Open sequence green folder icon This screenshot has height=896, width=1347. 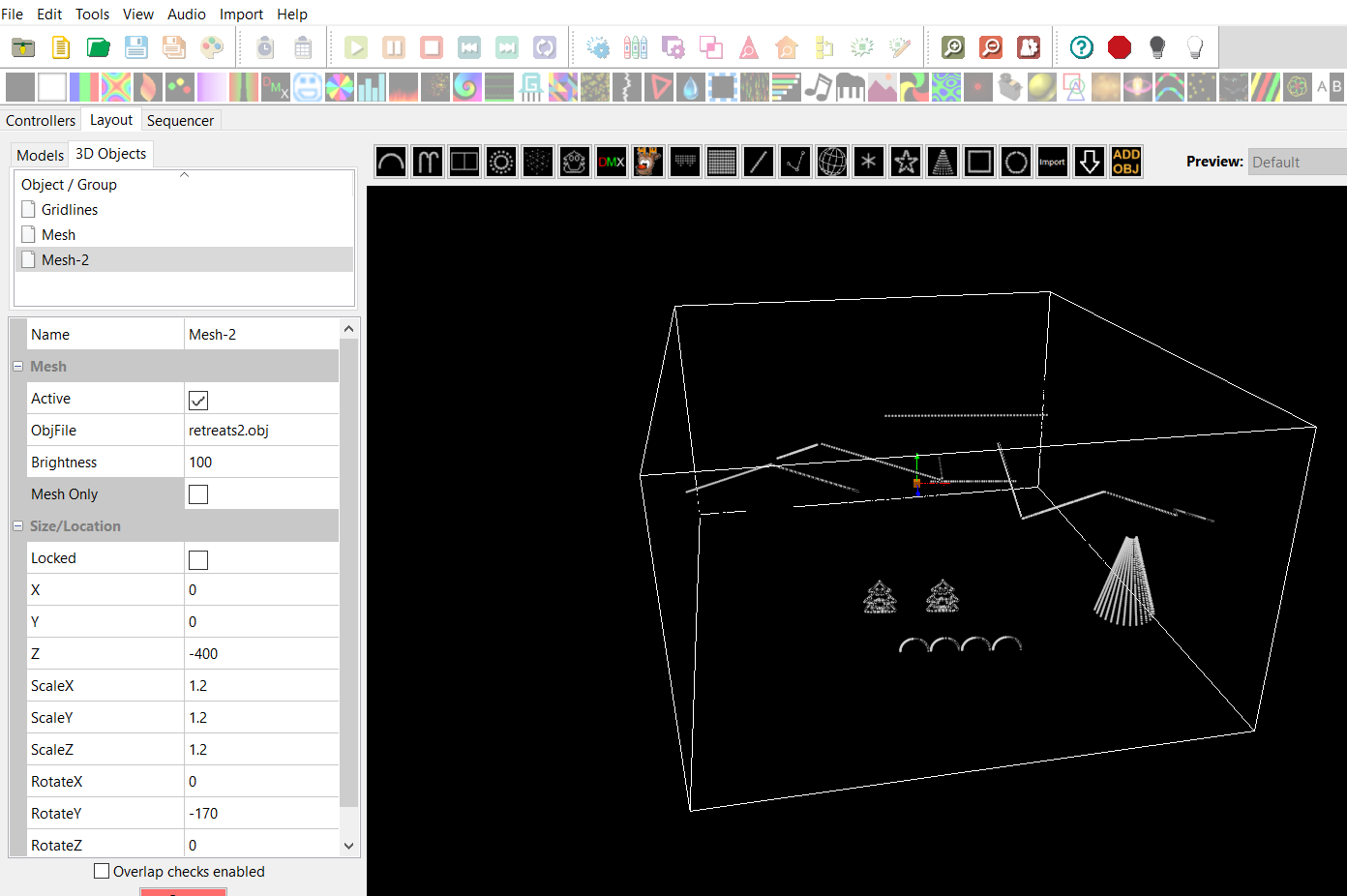tap(99, 46)
